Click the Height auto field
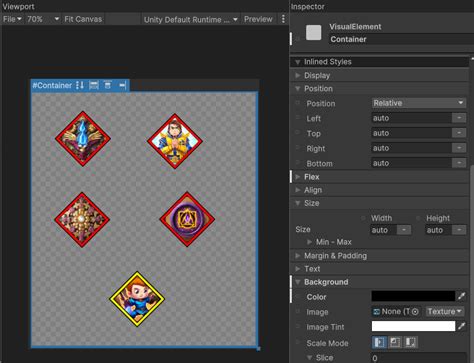The image size is (474, 363). tap(439, 230)
